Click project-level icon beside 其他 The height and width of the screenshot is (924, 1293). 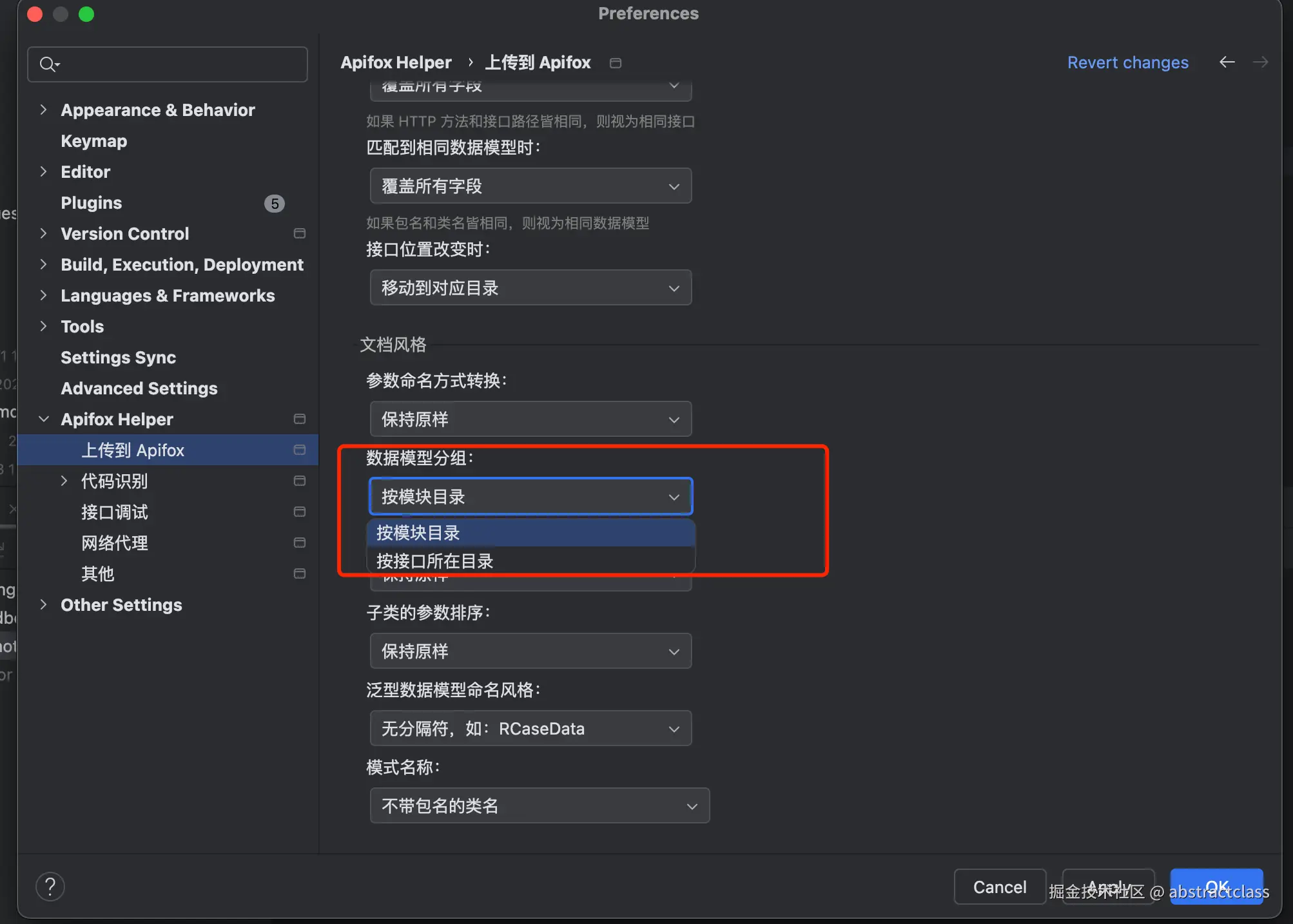(x=299, y=573)
